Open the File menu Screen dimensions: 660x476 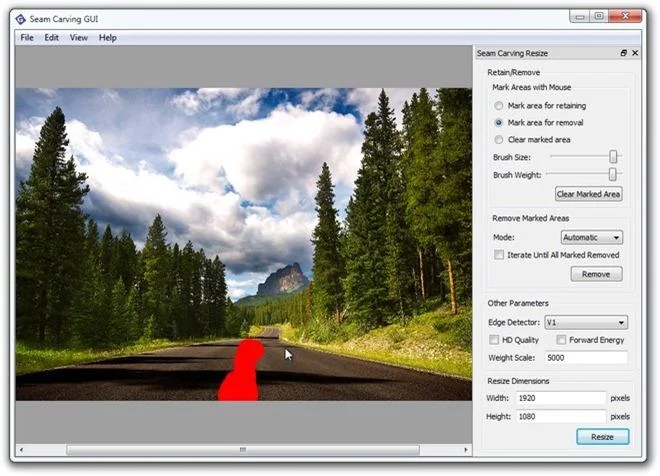(27, 38)
